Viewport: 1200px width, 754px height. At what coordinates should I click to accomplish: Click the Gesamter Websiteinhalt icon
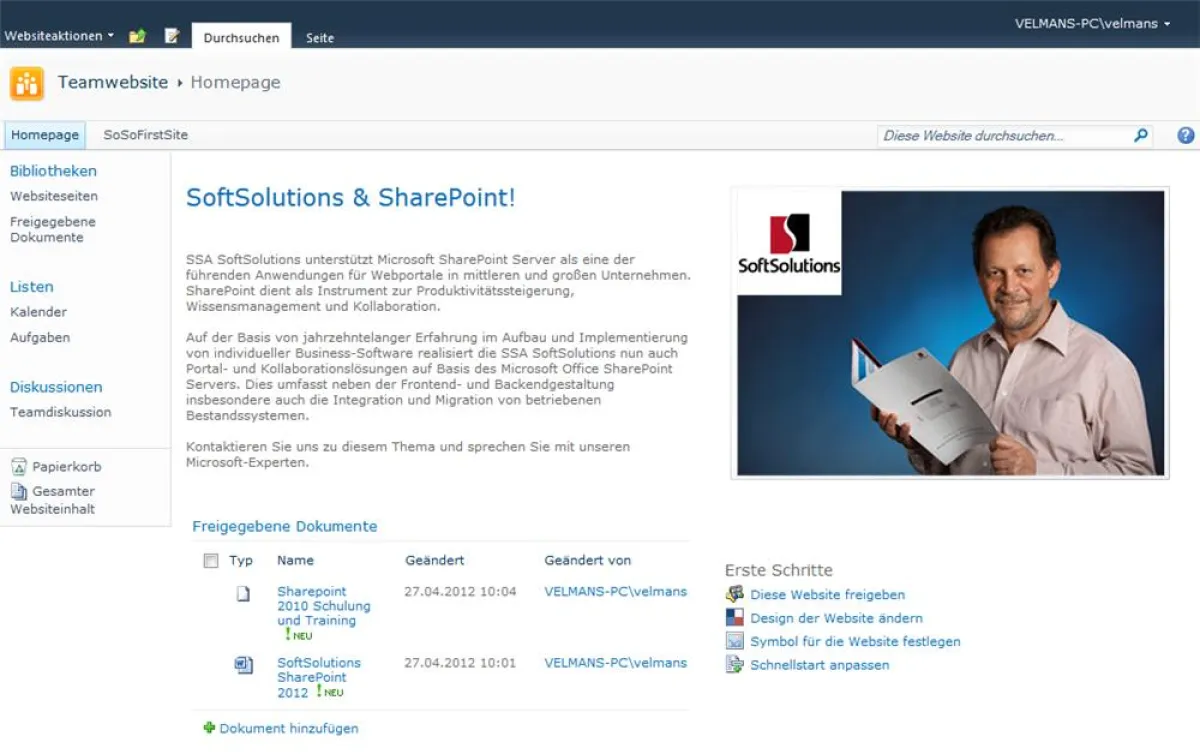19,491
